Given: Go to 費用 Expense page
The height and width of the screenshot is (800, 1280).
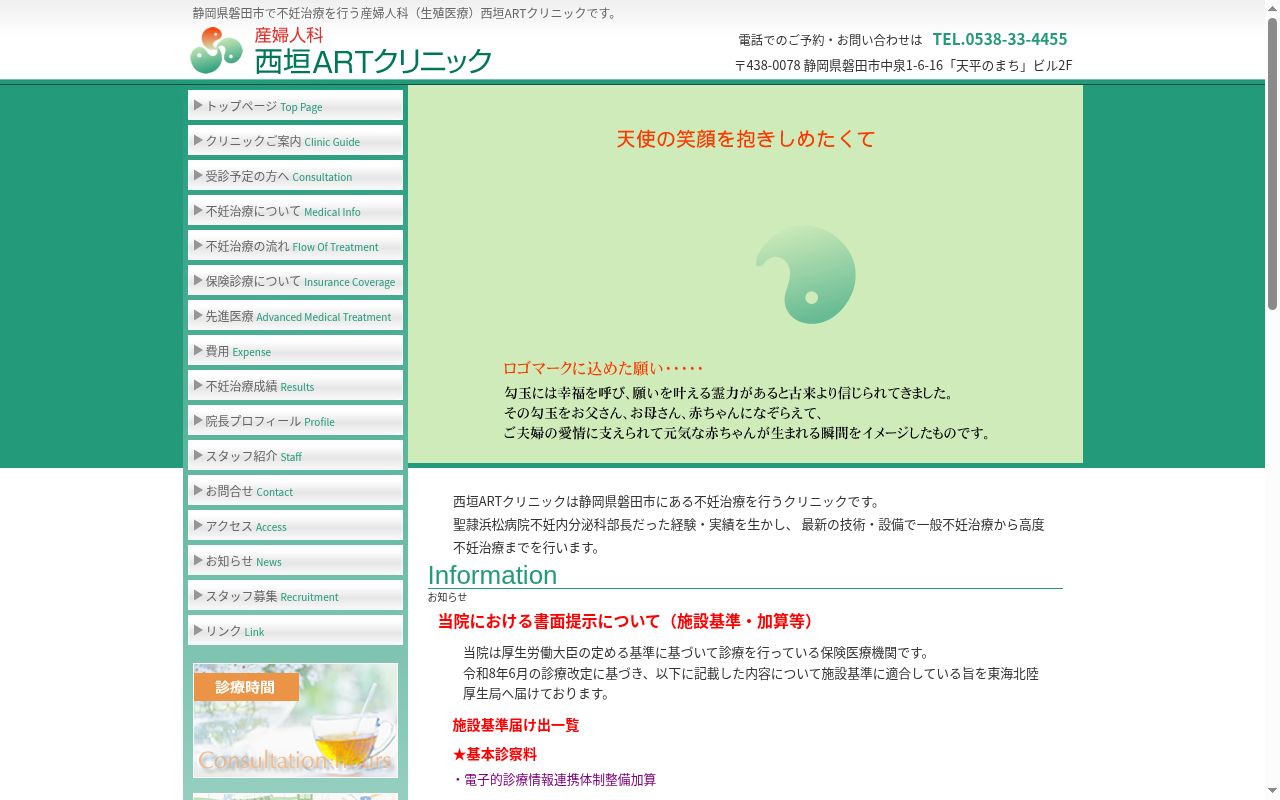Looking at the screenshot, I should (295, 350).
